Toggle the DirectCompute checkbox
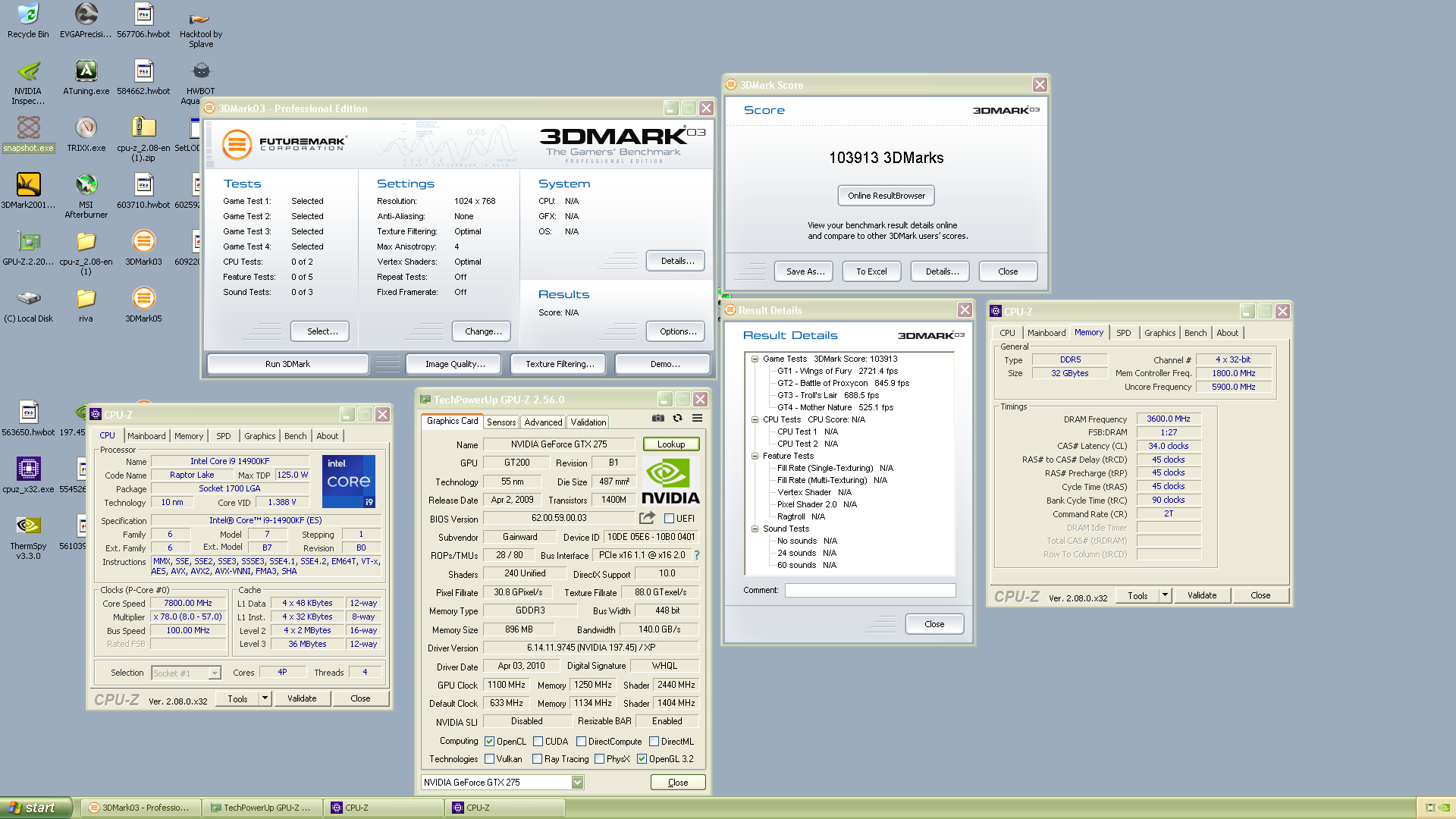 coord(581,742)
